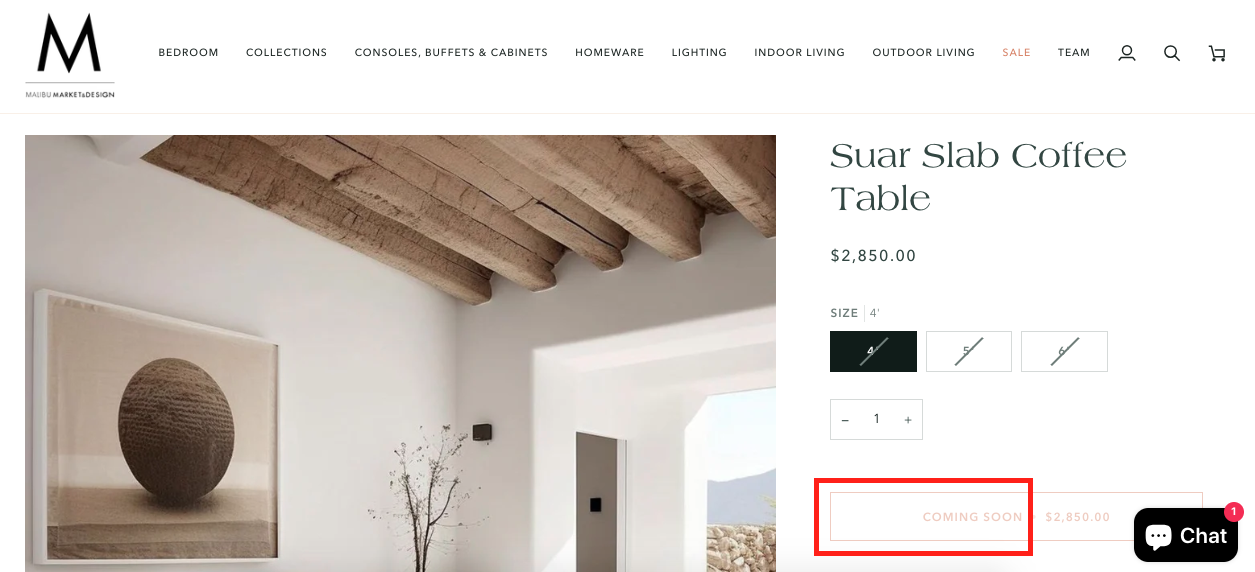
Task: Decrease quantity with minus button
Action: click(845, 420)
